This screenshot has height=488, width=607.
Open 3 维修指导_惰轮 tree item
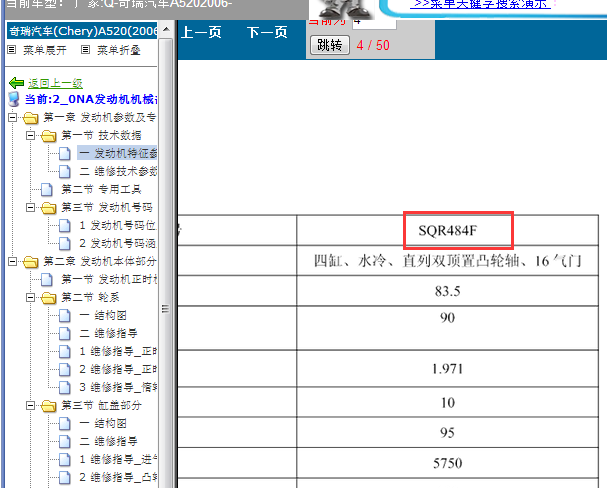(x=118, y=387)
